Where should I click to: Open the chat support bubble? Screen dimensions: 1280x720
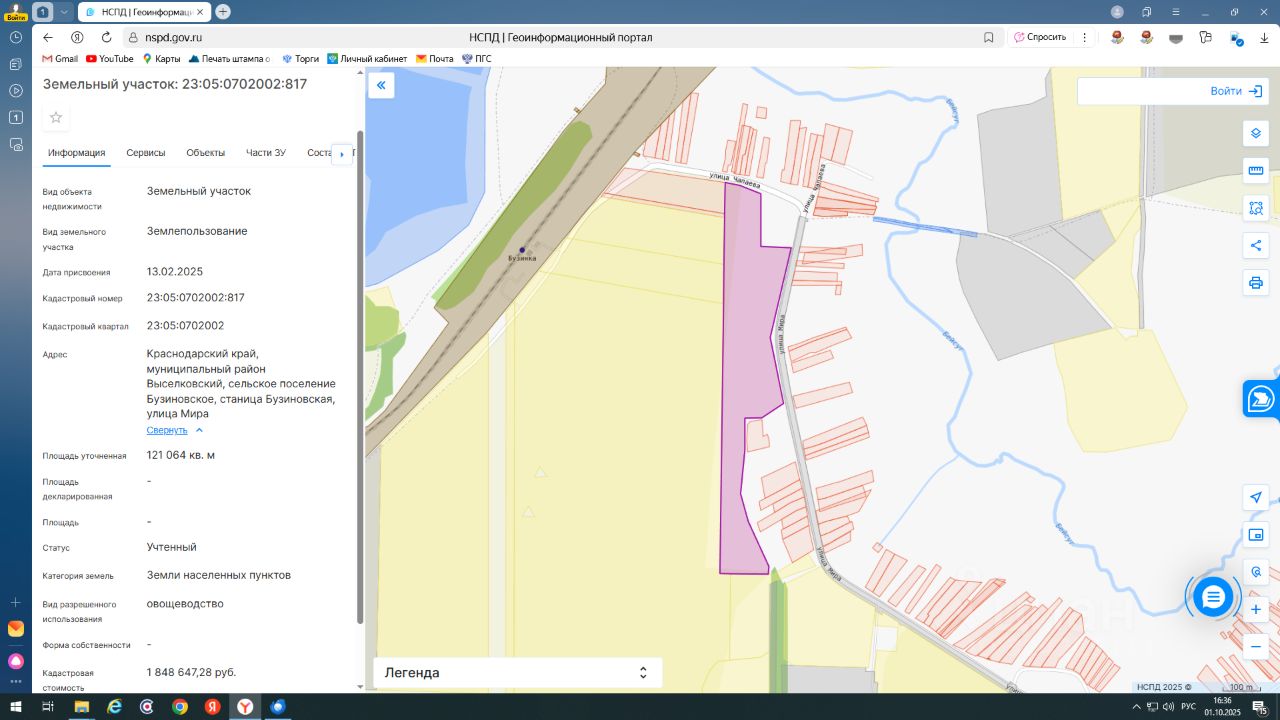1213,597
